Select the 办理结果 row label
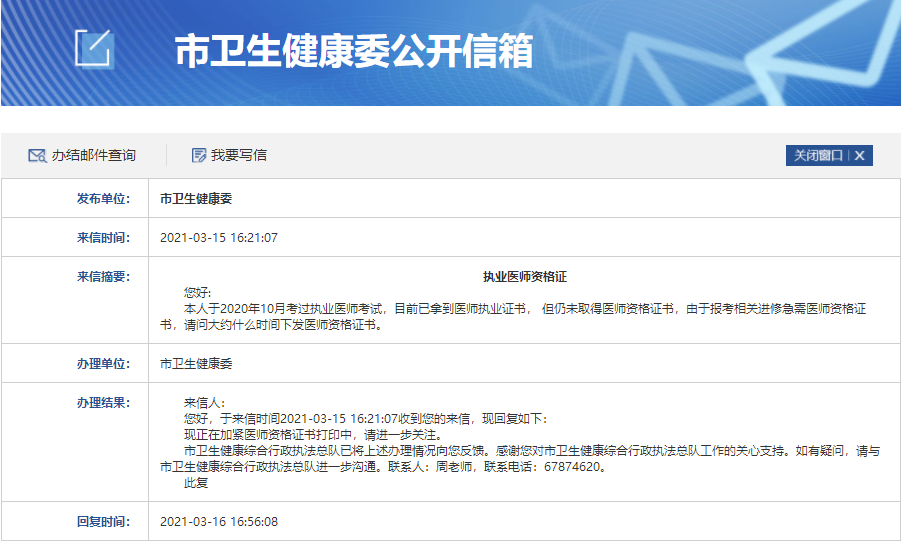The width and height of the screenshot is (910, 550). (104, 402)
